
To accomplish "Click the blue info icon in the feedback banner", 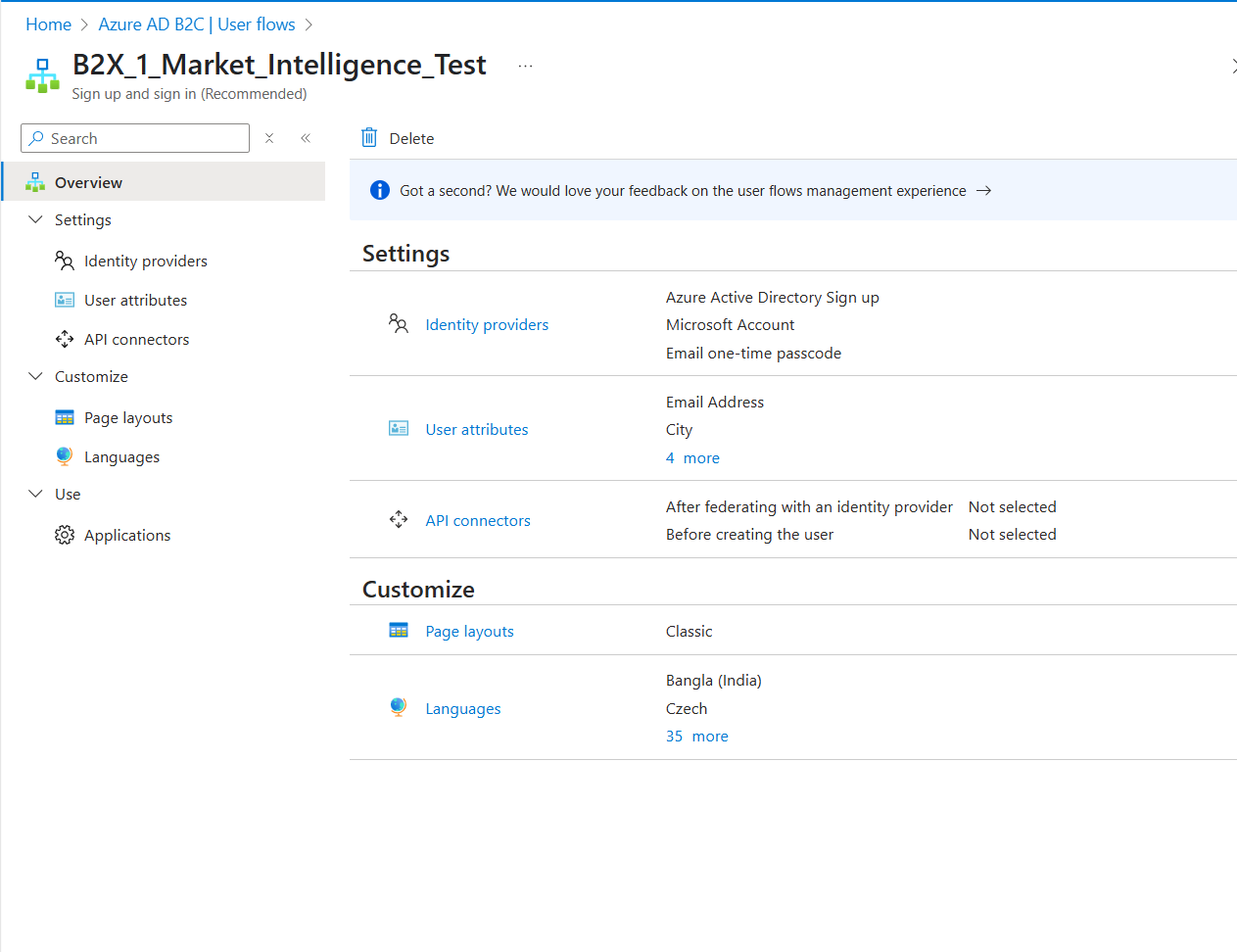I will coord(380,190).
